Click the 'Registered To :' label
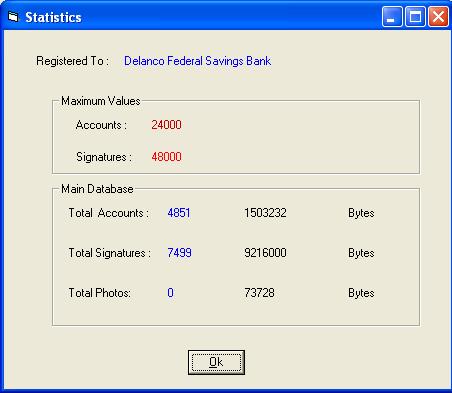Viewport: 452px width, 393px height. [x=73, y=61]
